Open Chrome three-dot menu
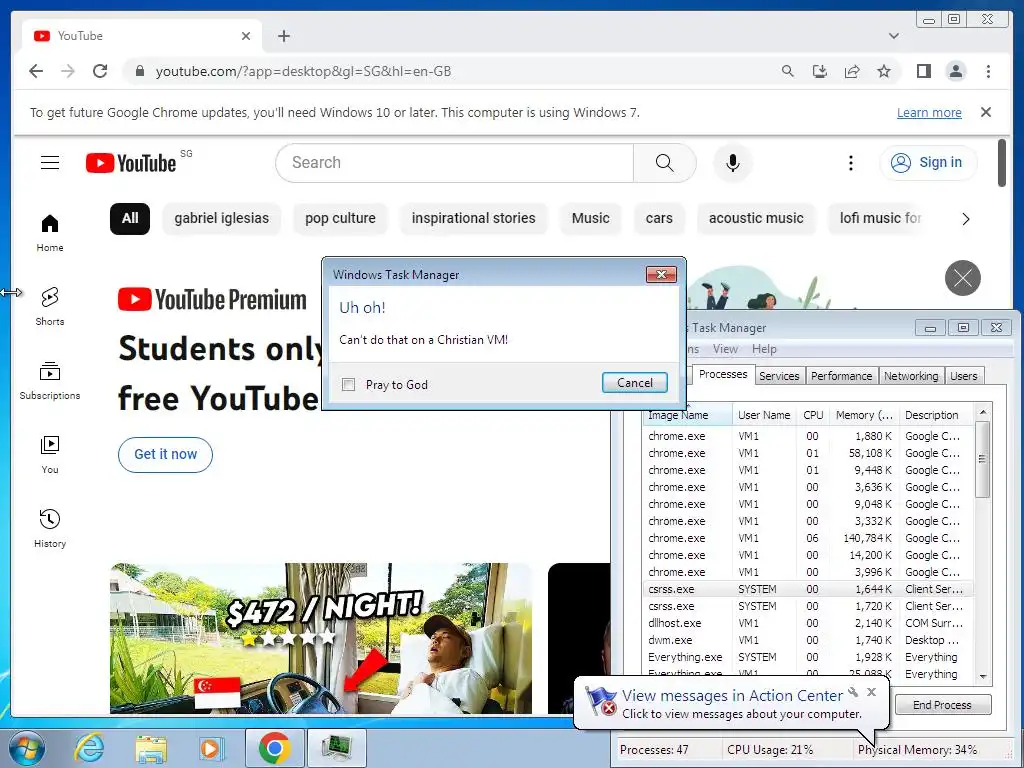1024x768 pixels. [988, 71]
